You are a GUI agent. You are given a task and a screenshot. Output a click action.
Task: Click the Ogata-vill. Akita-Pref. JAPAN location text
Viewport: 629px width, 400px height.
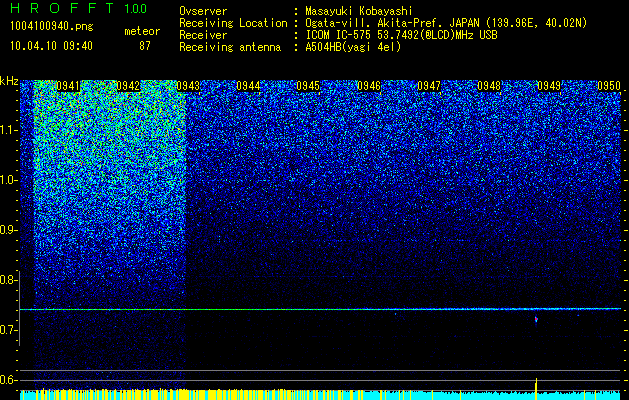tap(446, 23)
